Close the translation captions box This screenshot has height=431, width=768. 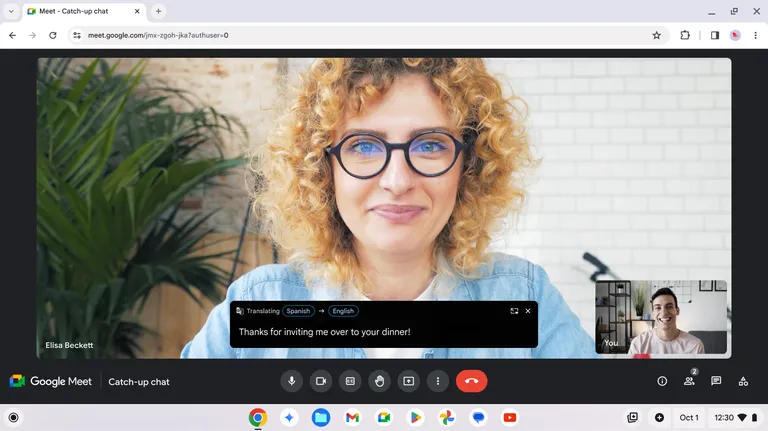pos(528,311)
